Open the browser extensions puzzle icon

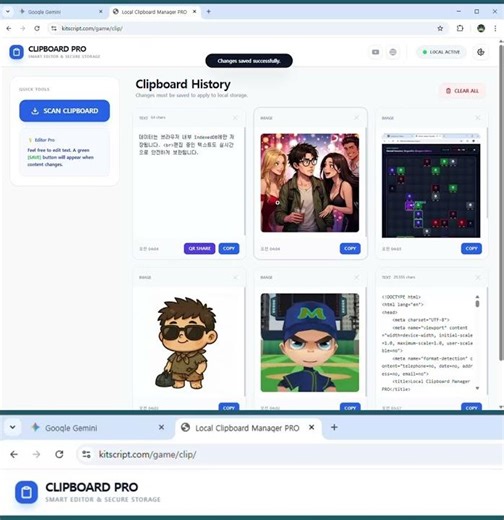tap(460, 29)
